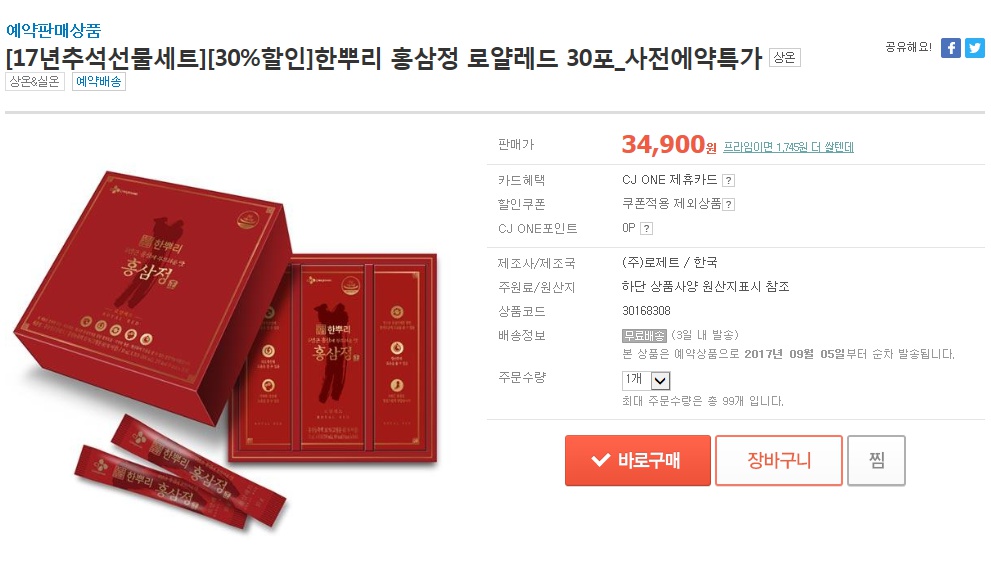Click the 상온 badge beside the product title
The height and width of the screenshot is (577, 991).
pyautogui.click(x=784, y=58)
